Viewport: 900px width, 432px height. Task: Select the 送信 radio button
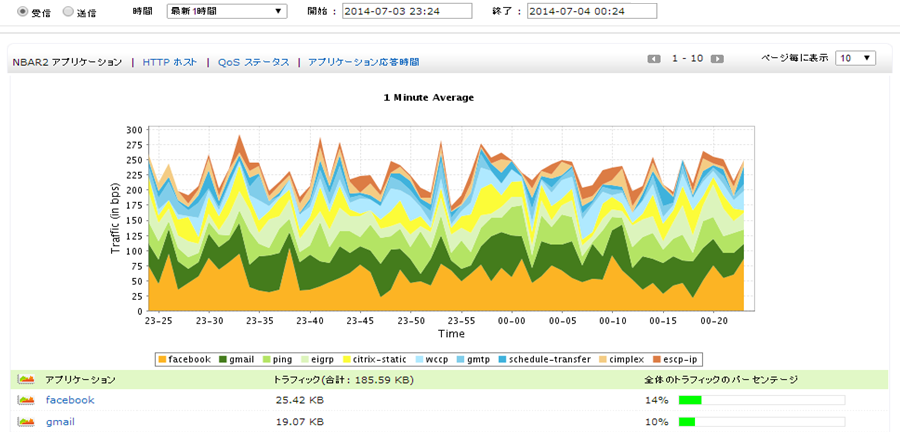point(68,12)
